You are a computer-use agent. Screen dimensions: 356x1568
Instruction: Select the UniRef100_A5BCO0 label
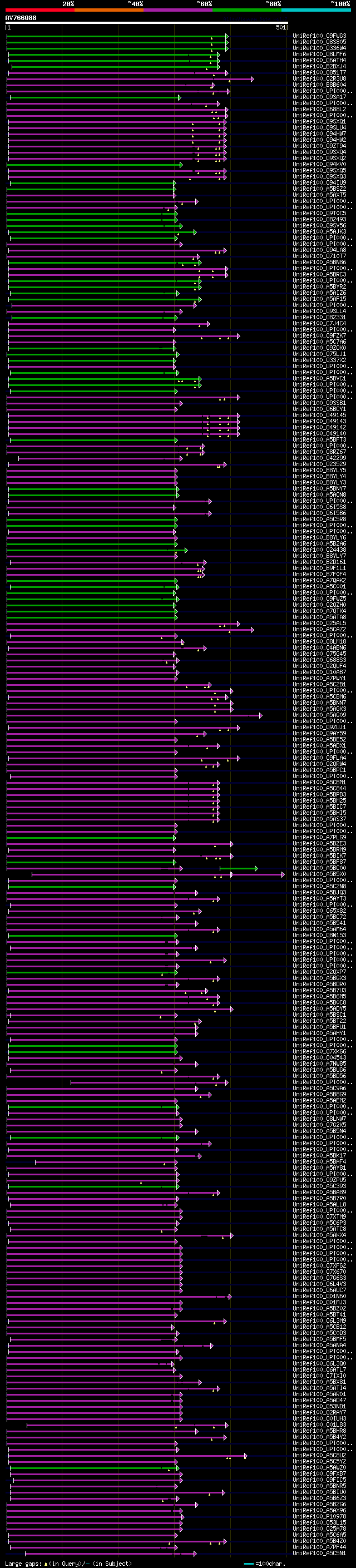pyautogui.click(x=319, y=868)
